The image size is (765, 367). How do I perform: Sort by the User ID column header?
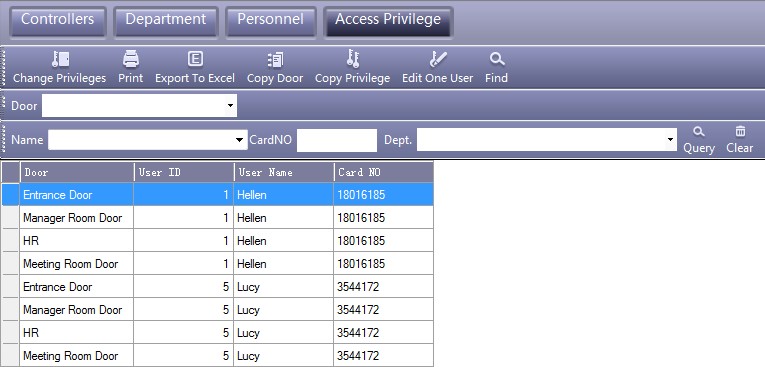[184, 172]
